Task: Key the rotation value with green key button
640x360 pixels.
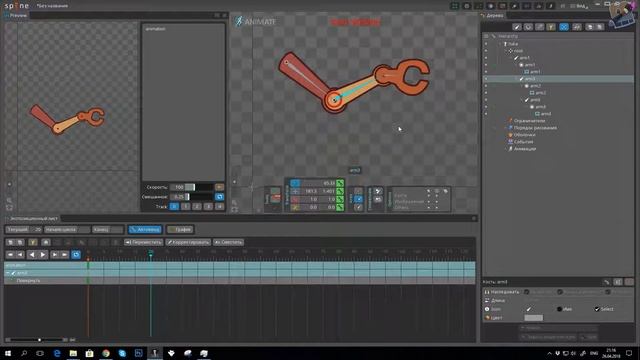Action: coord(340,183)
